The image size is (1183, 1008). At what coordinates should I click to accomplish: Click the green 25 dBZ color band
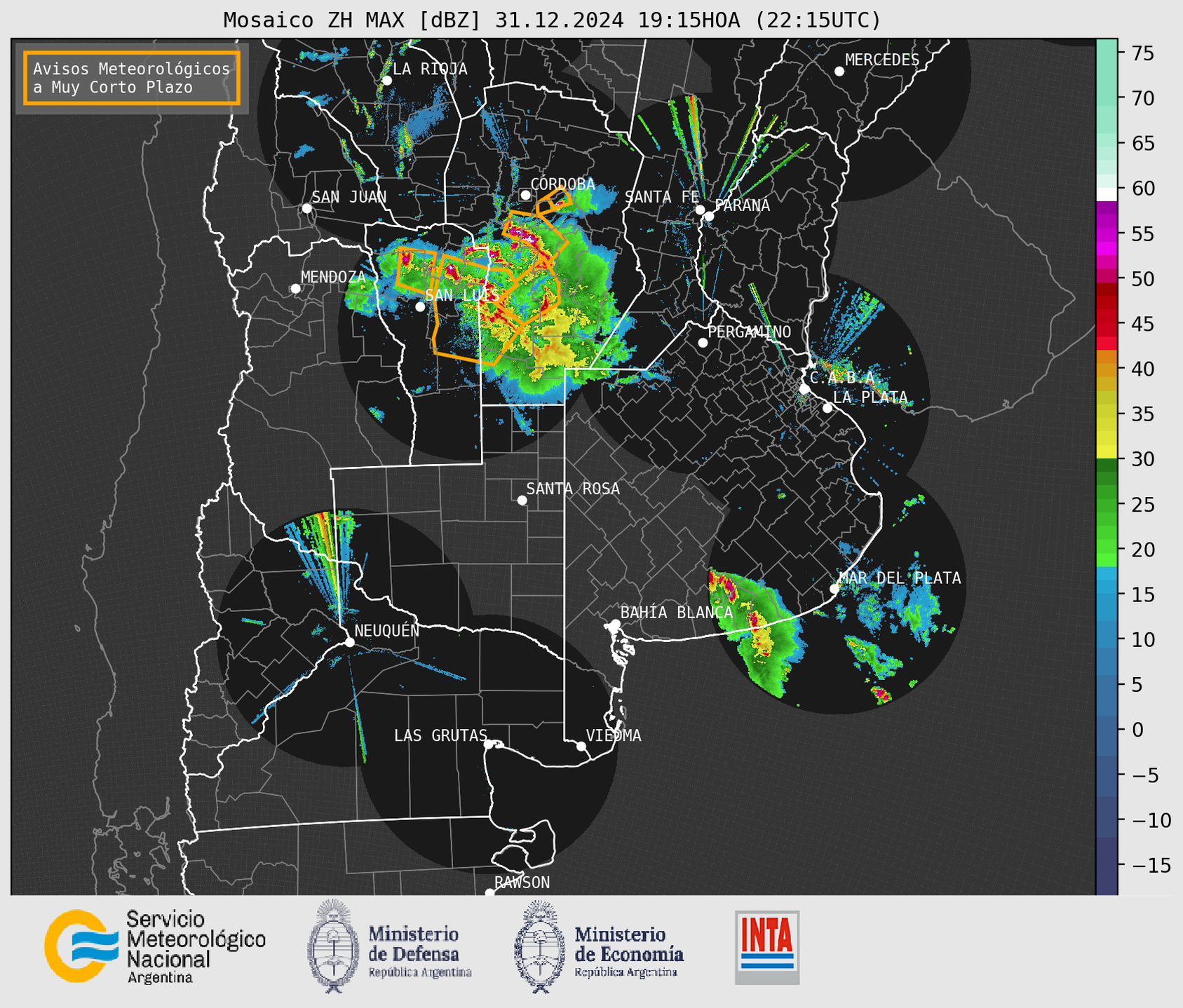click(x=1107, y=505)
